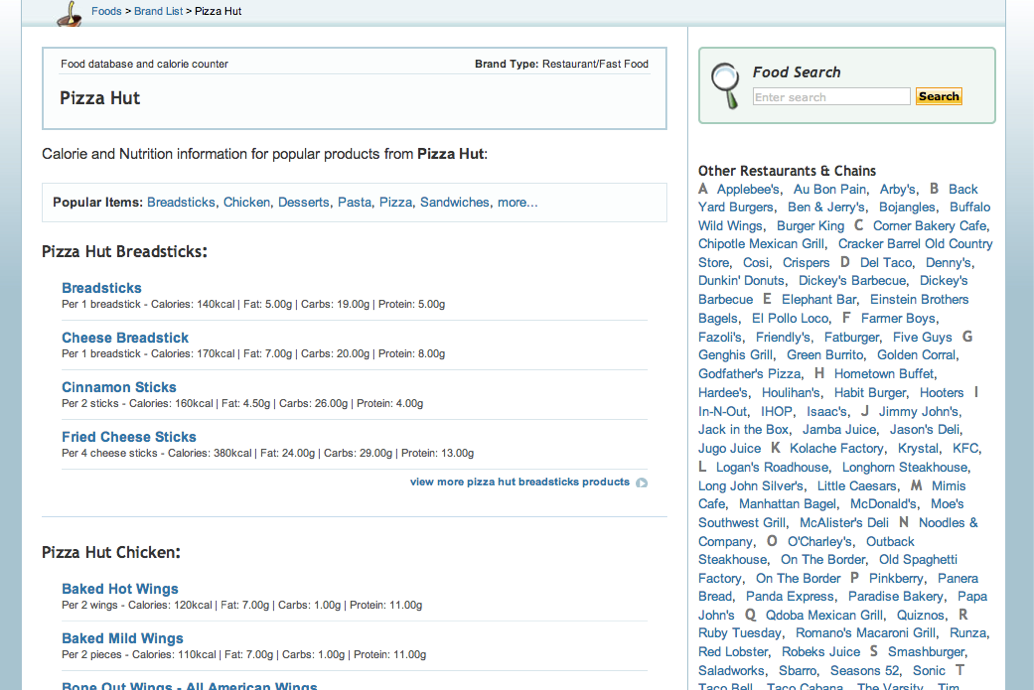Open Burger King link
Viewport: 1034px width, 690px height.
coord(810,226)
